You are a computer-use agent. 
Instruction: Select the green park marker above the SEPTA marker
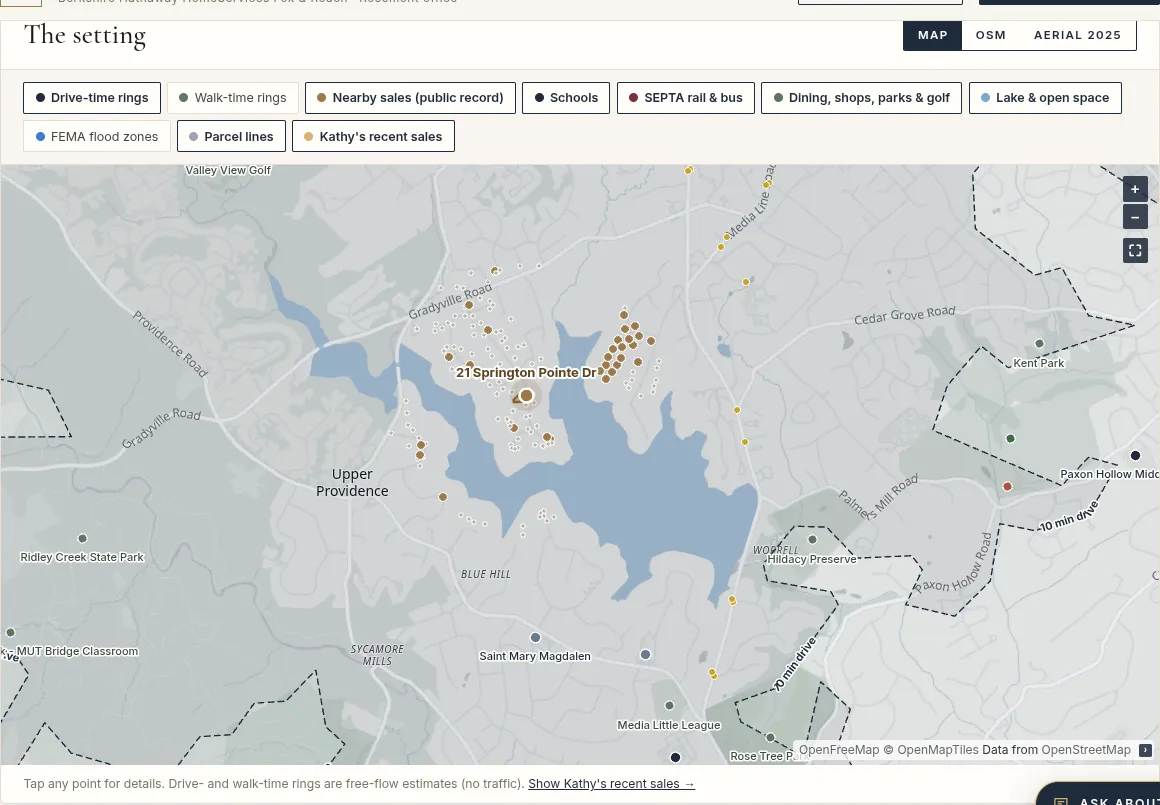coord(1011,439)
